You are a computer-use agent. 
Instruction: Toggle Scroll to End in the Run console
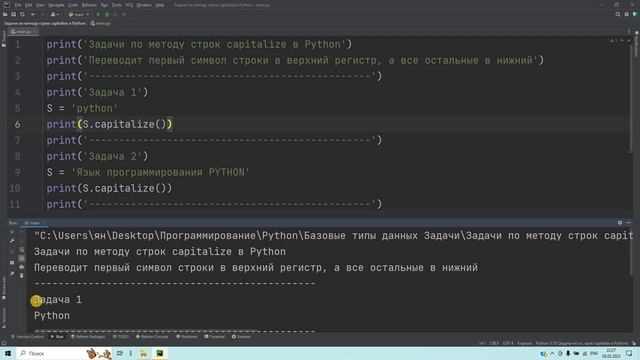22,258
